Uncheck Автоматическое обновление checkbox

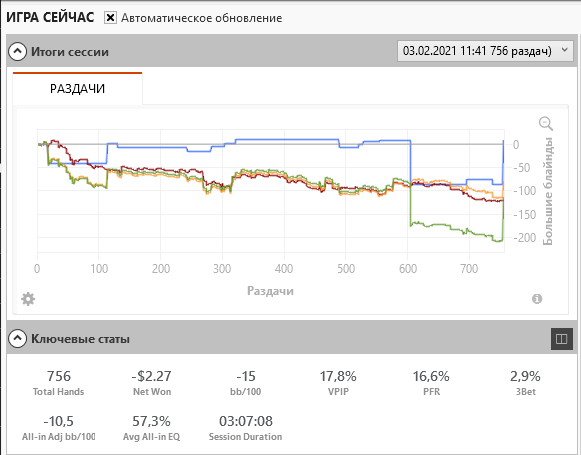pos(110,17)
